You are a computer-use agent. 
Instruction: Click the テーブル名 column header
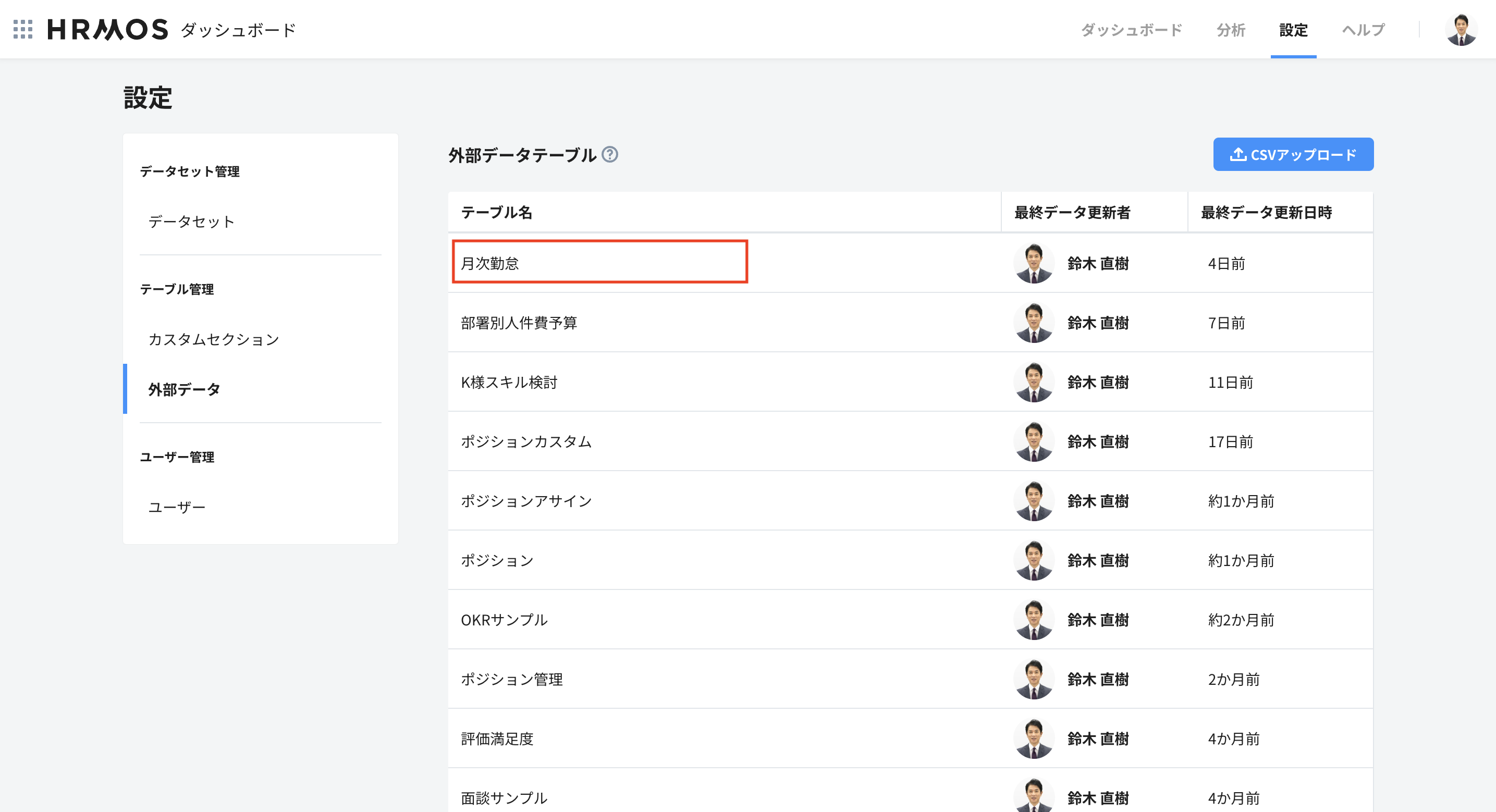497,213
